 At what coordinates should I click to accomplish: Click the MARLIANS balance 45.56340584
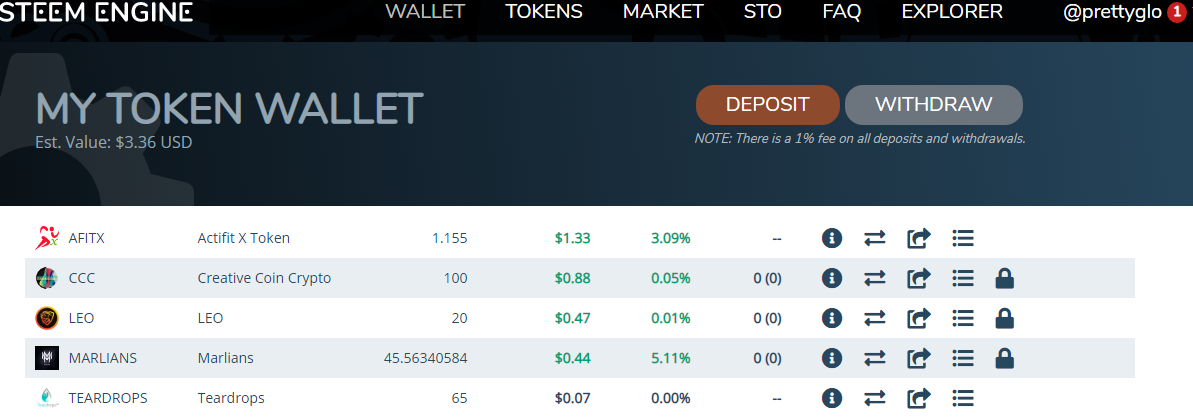(x=426, y=358)
